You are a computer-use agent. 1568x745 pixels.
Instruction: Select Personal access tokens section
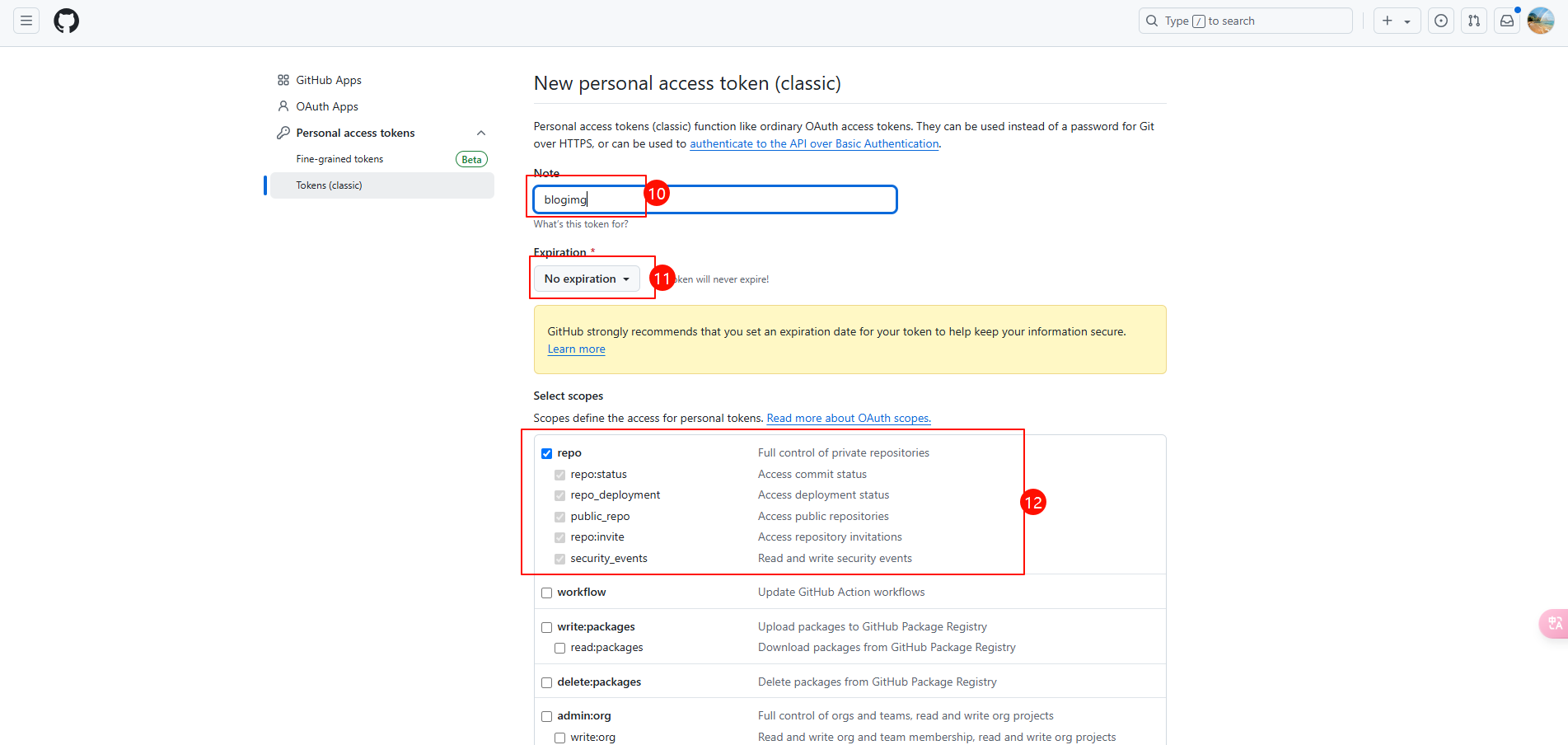(355, 133)
